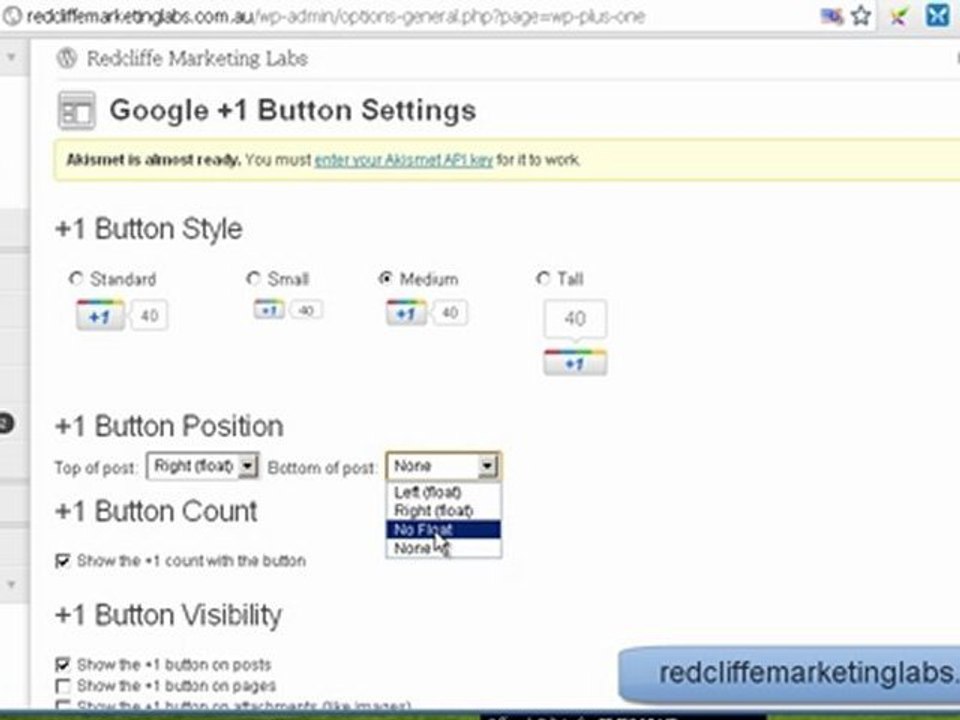Open the Top of post position dropdown
This screenshot has height=720, width=960.
203,467
